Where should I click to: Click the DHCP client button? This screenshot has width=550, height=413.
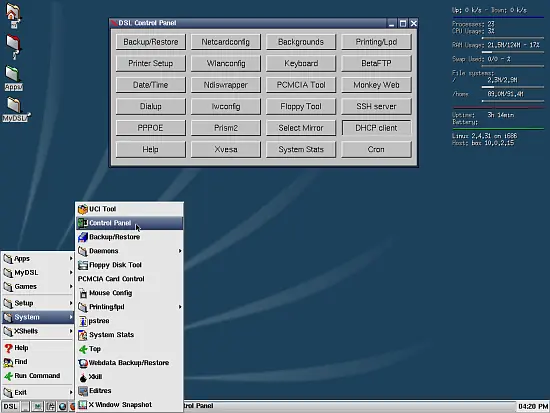pyautogui.click(x=376, y=128)
